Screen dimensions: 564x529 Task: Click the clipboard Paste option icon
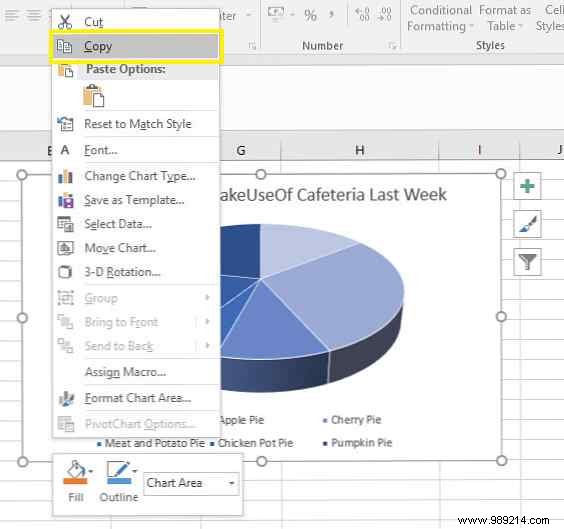tap(94, 96)
